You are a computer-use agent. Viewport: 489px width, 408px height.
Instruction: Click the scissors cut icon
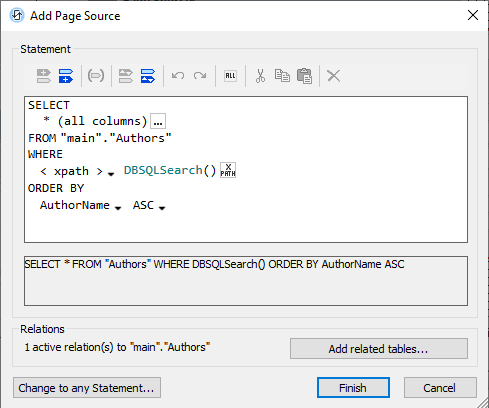(x=260, y=76)
